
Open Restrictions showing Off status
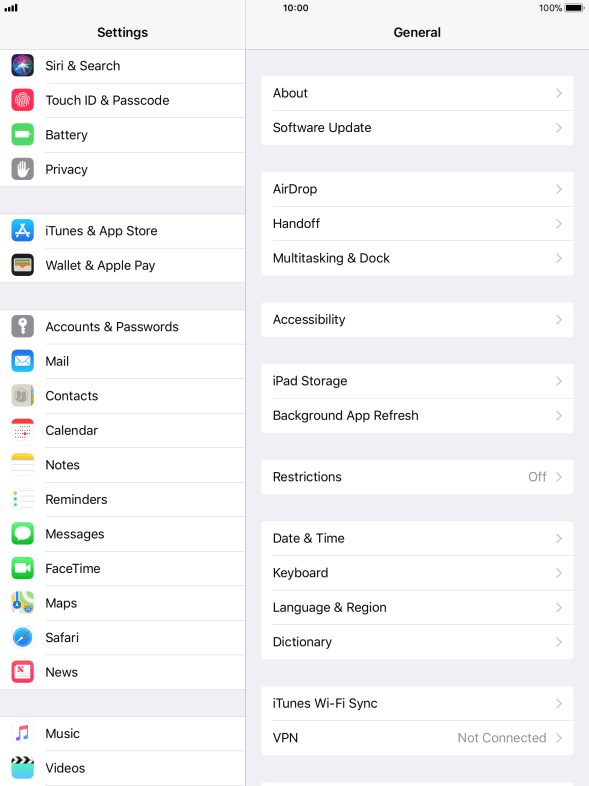[x=417, y=477]
